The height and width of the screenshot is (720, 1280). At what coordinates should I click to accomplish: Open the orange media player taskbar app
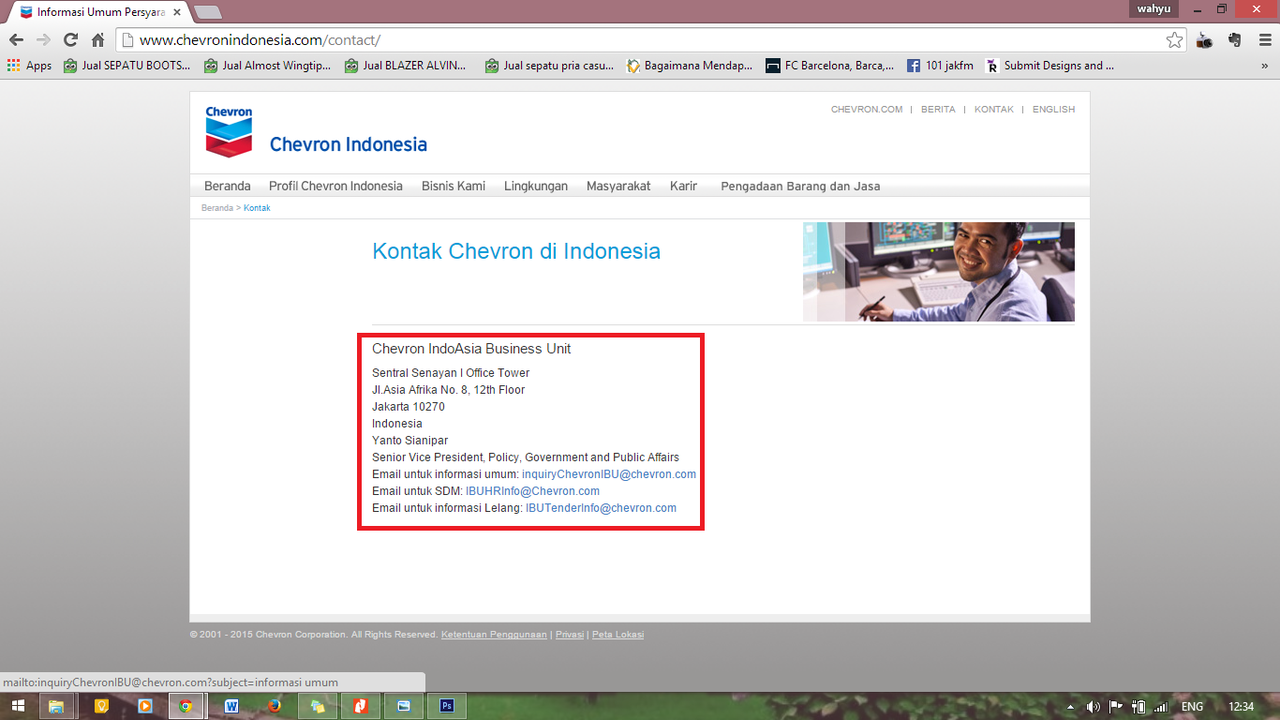coord(144,706)
